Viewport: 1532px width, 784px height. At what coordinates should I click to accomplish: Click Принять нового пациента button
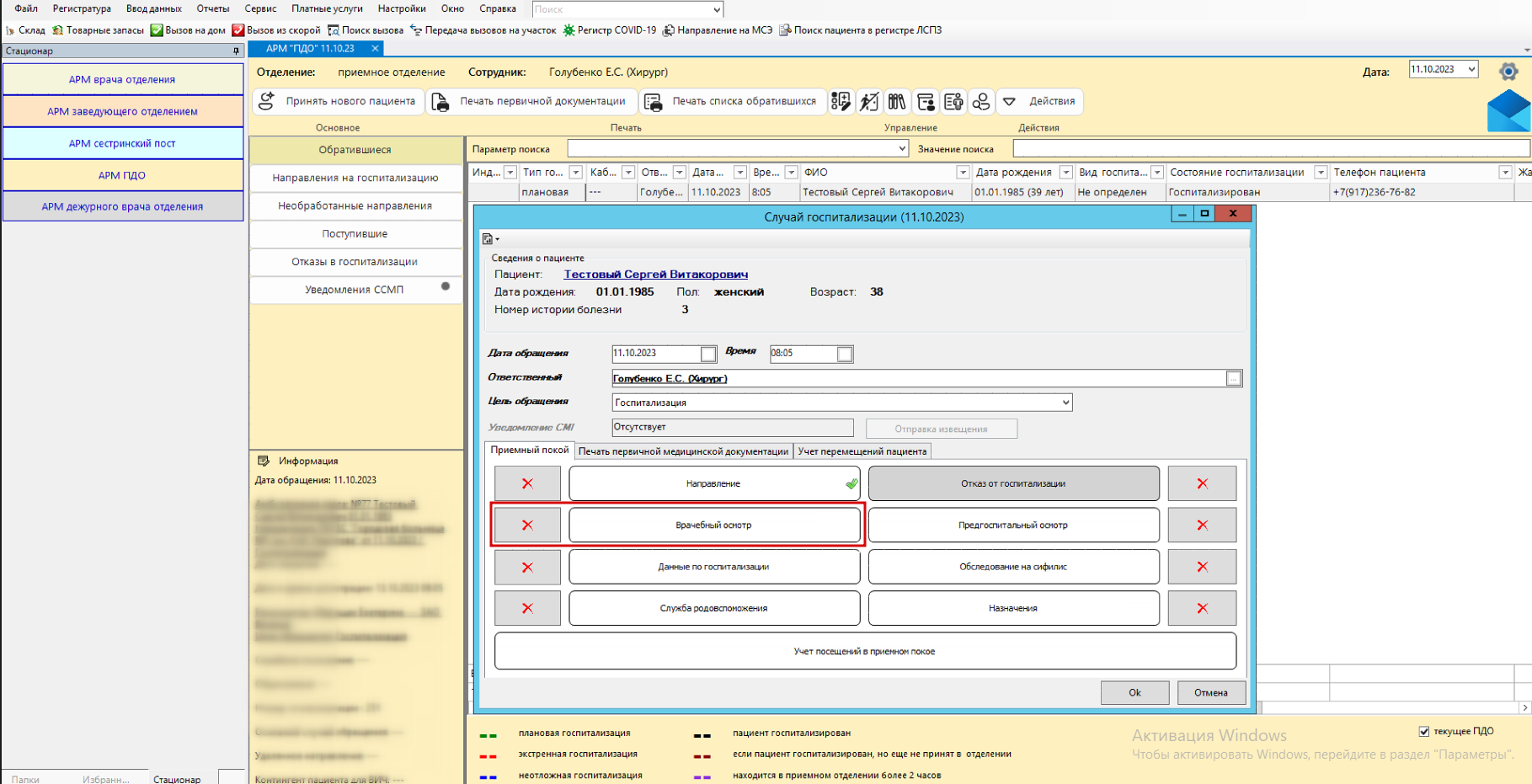[x=339, y=101]
